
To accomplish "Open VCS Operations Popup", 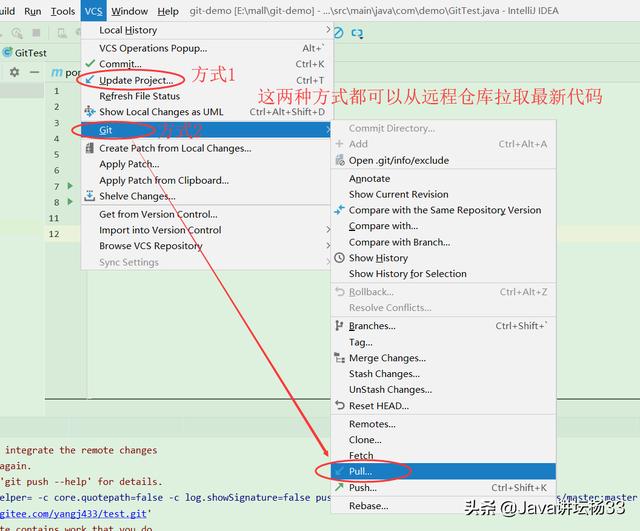I will click(x=207, y=48).
